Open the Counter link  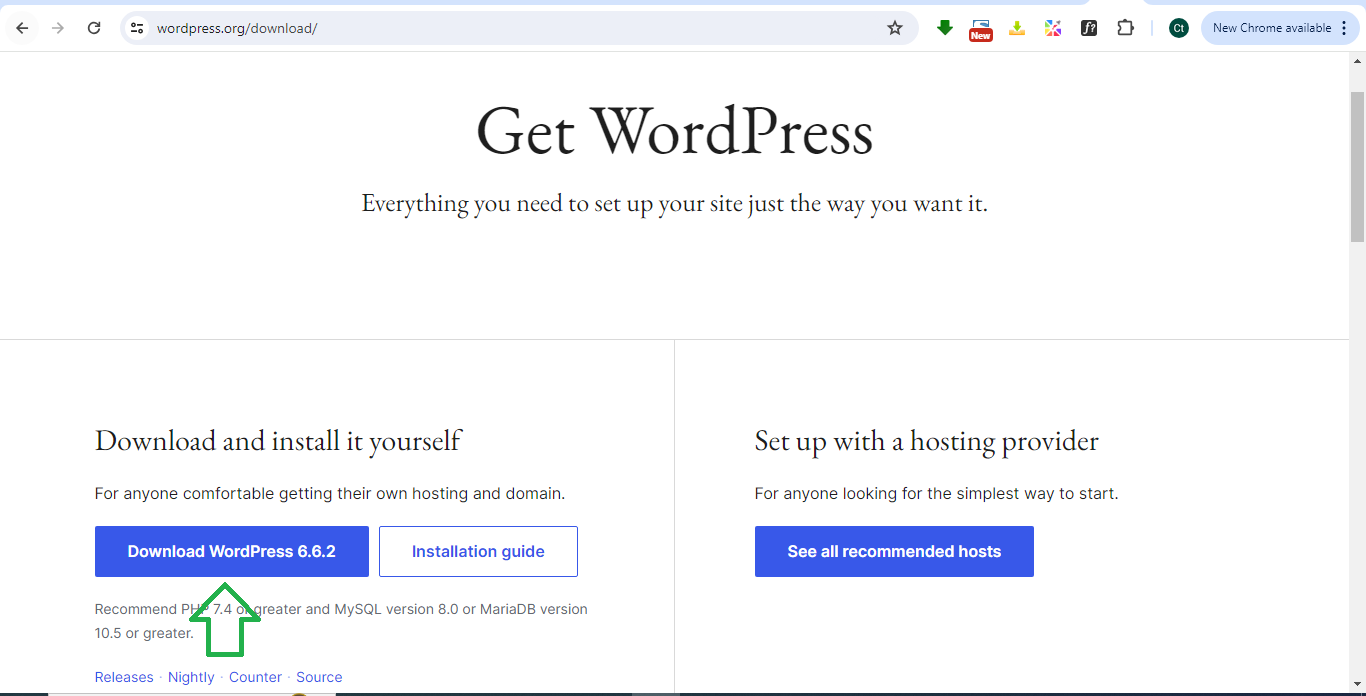click(255, 677)
